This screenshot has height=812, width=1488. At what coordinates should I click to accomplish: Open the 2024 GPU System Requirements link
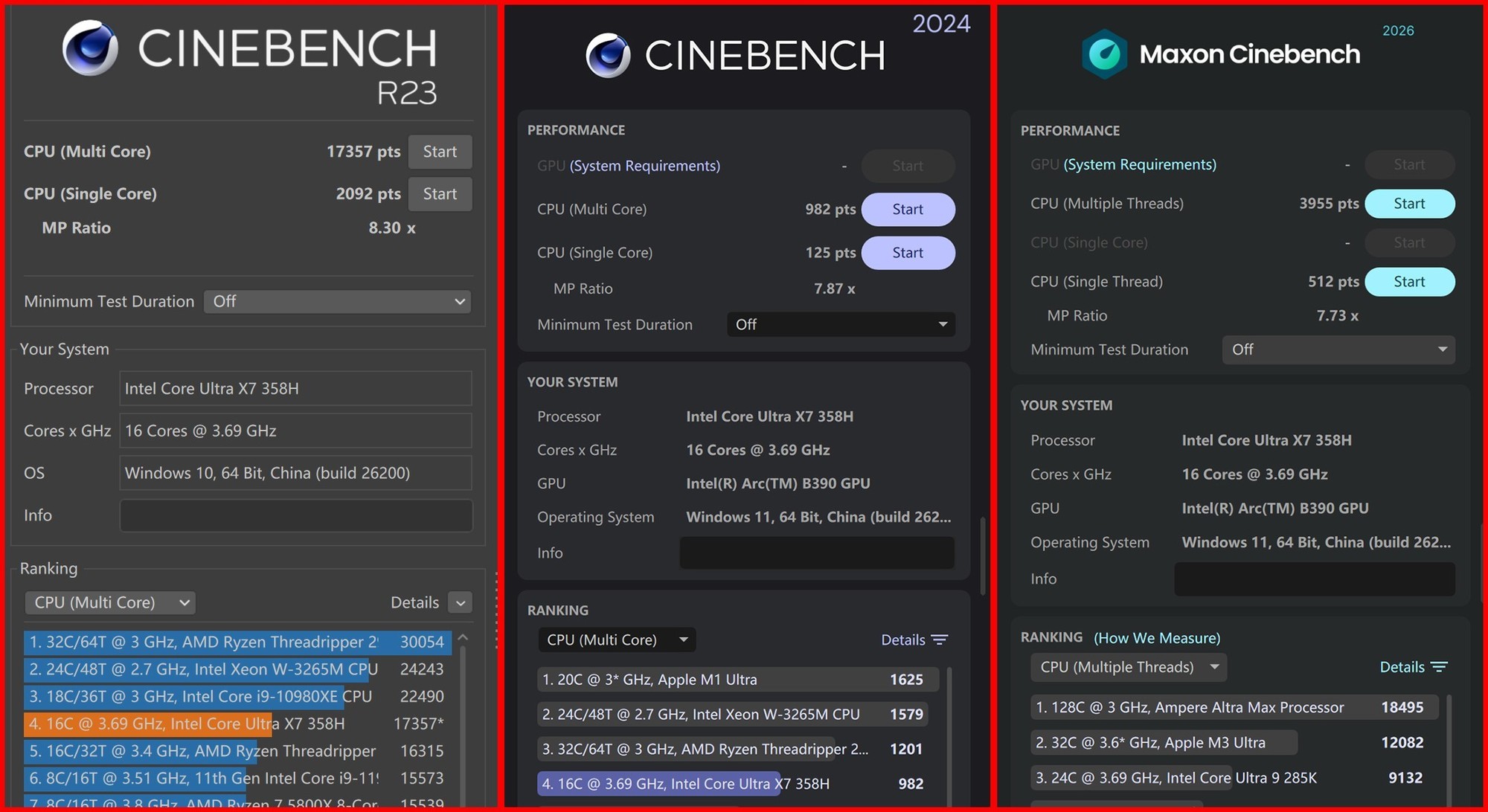(644, 166)
